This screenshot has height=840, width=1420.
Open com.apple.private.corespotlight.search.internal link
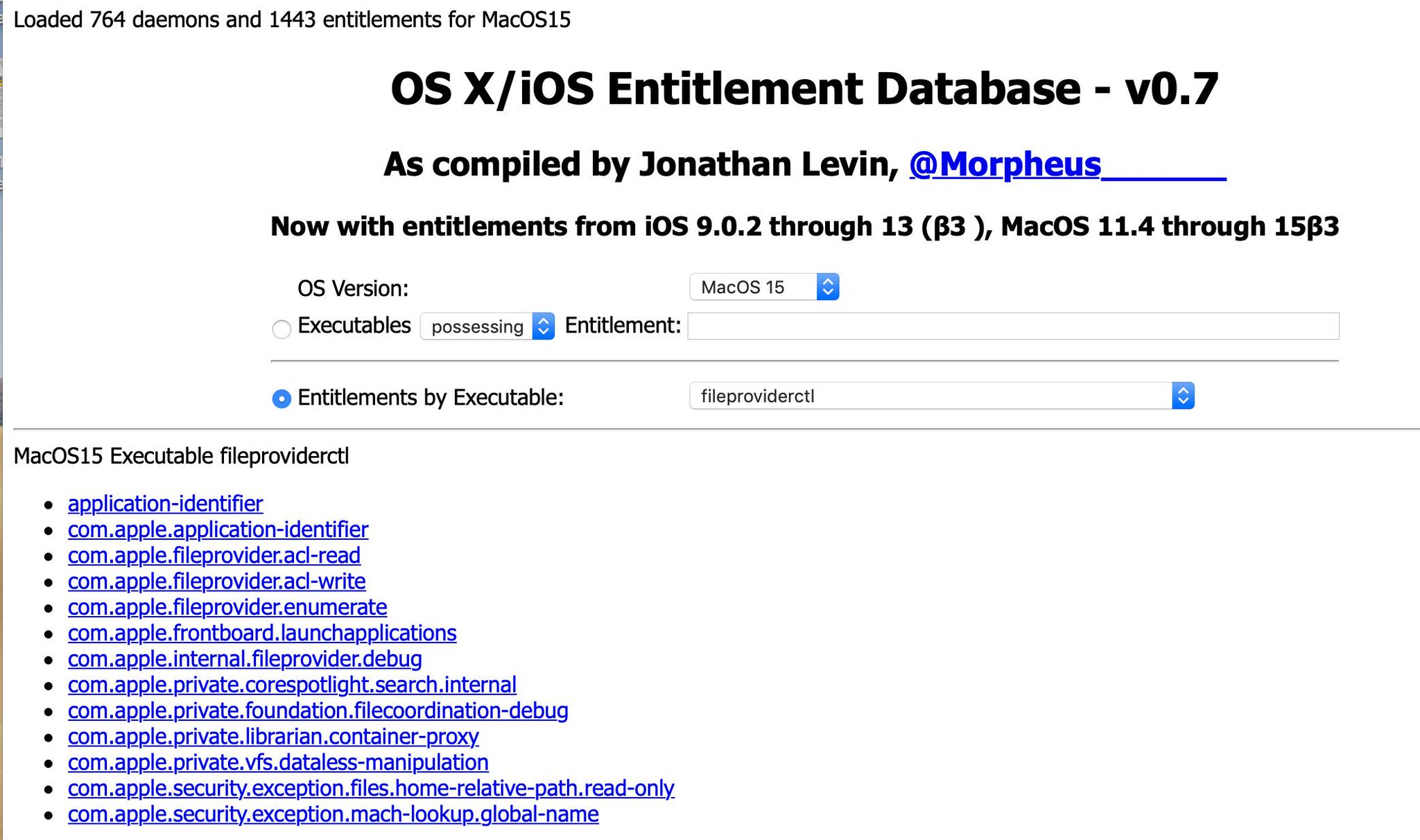pos(292,685)
